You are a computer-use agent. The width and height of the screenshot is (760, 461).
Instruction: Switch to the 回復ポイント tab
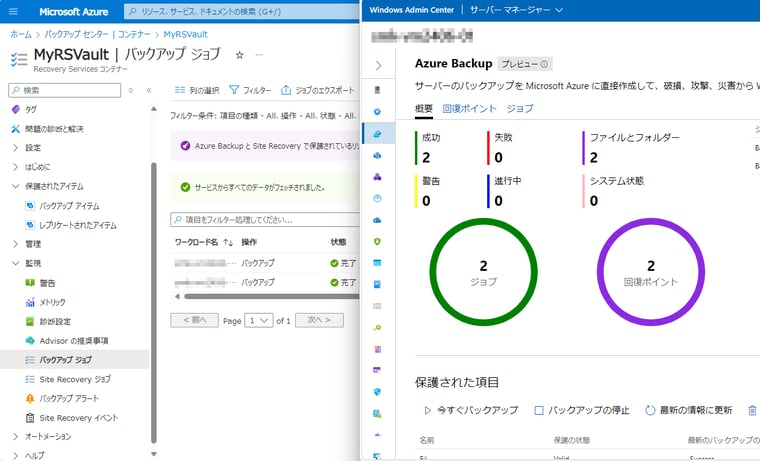point(469,109)
